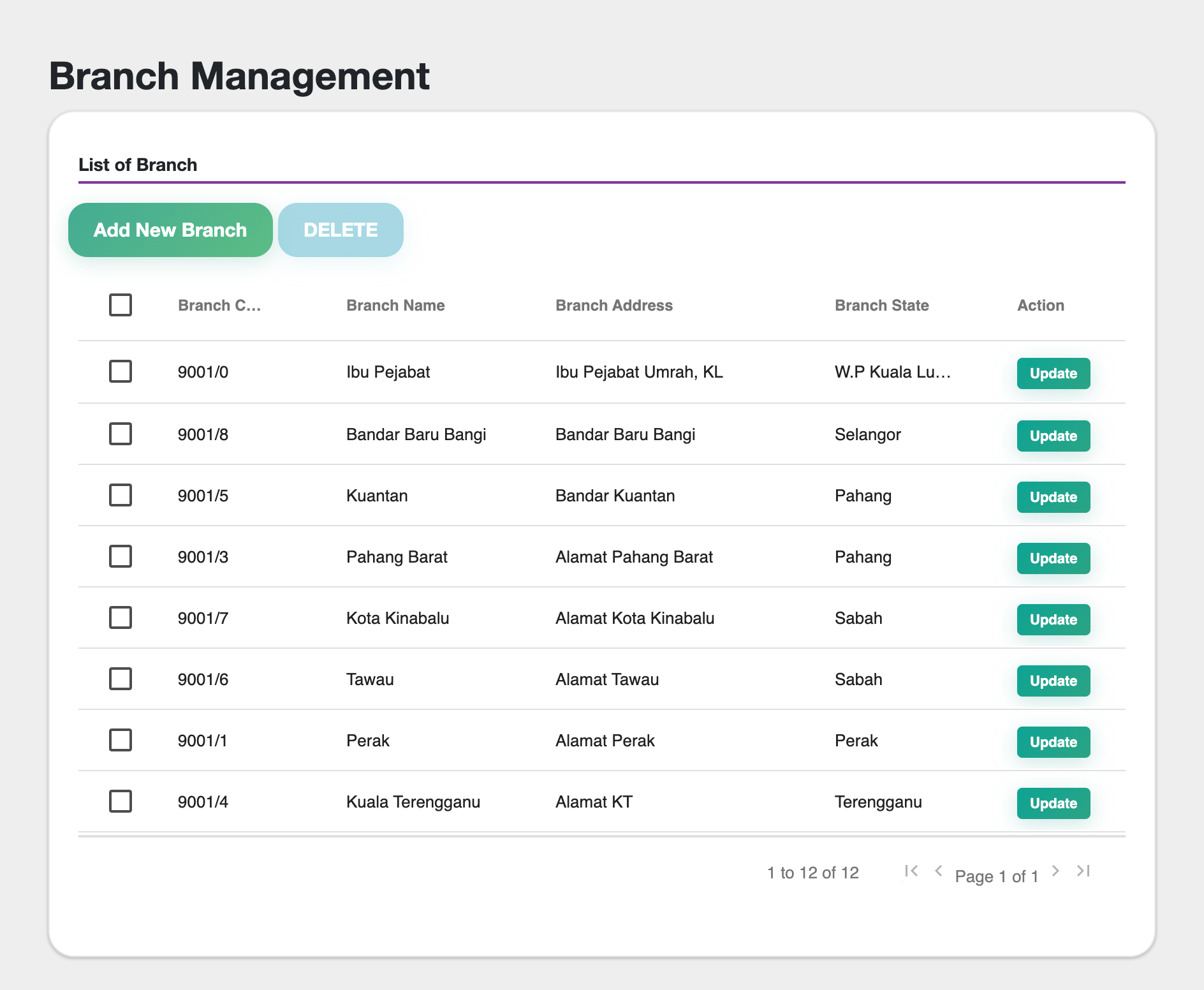Tick the checkbox for Kuantan branch

coord(121,495)
